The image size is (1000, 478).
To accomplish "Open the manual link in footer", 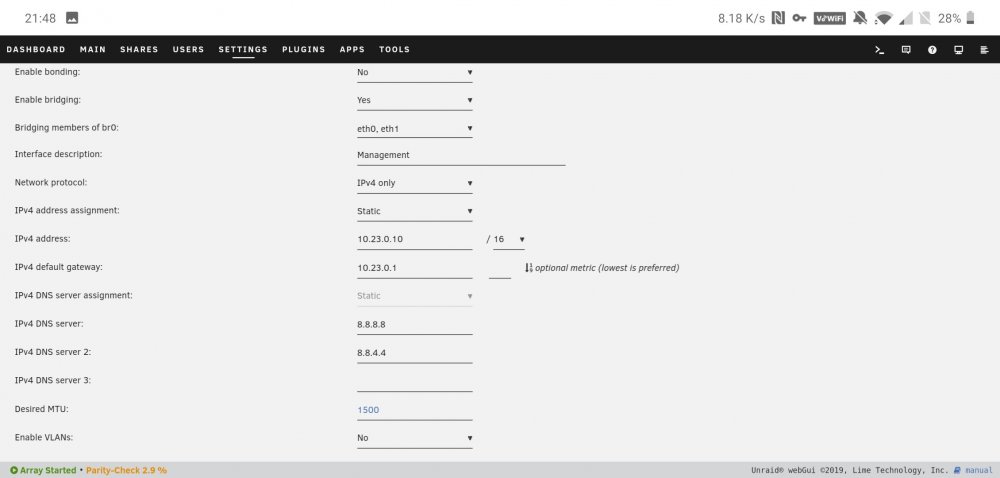I will 979,471.
